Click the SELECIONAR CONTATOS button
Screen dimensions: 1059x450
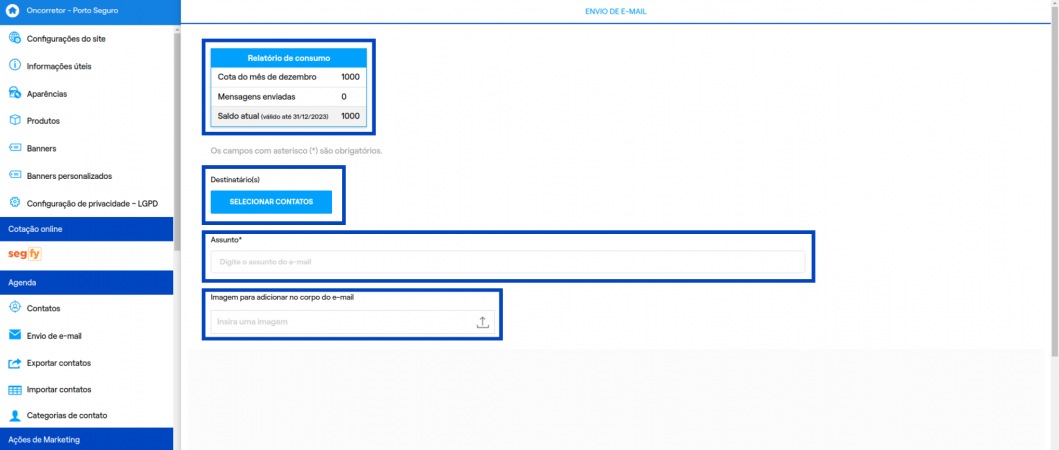point(271,202)
